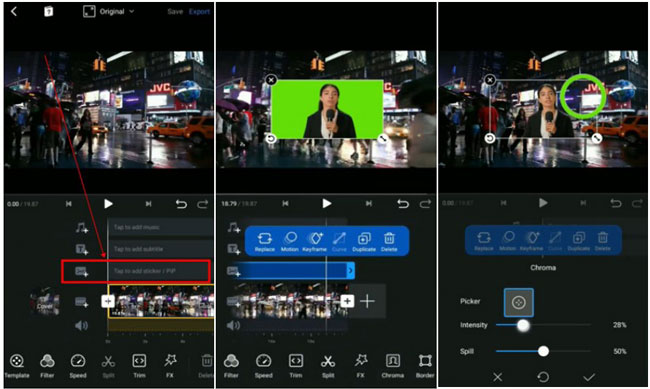The width and height of the screenshot is (650, 389).
Task: Select the 'Tap to add music' track
Action: click(x=161, y=227)
